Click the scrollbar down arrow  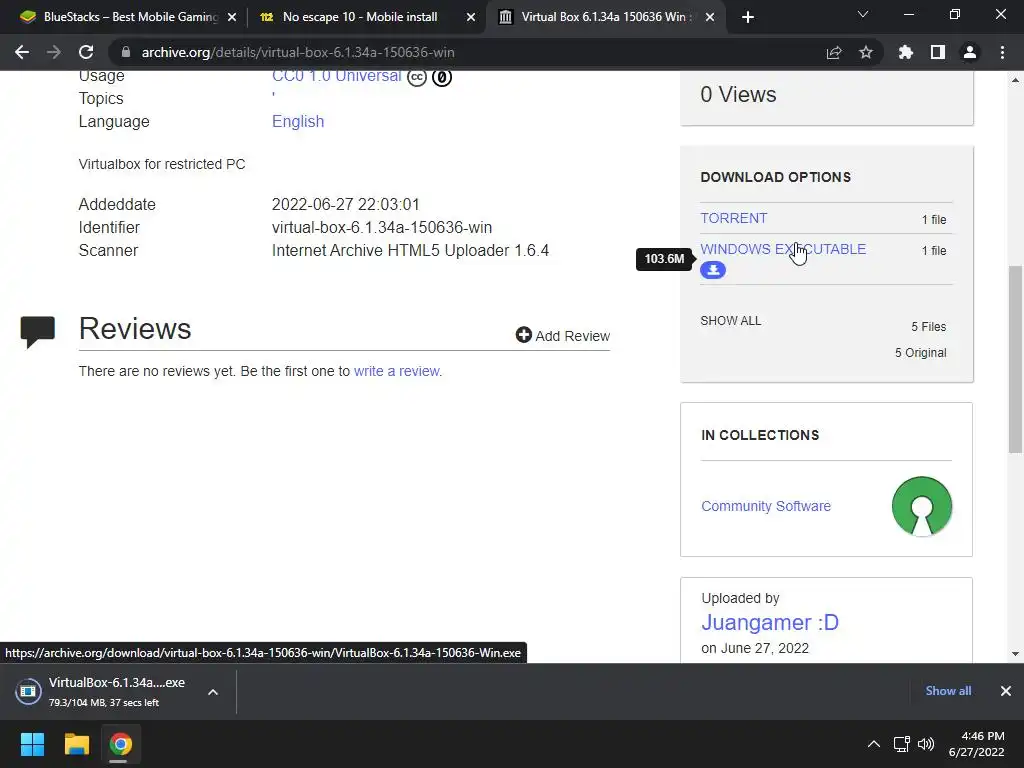[x=1015, y=654]
